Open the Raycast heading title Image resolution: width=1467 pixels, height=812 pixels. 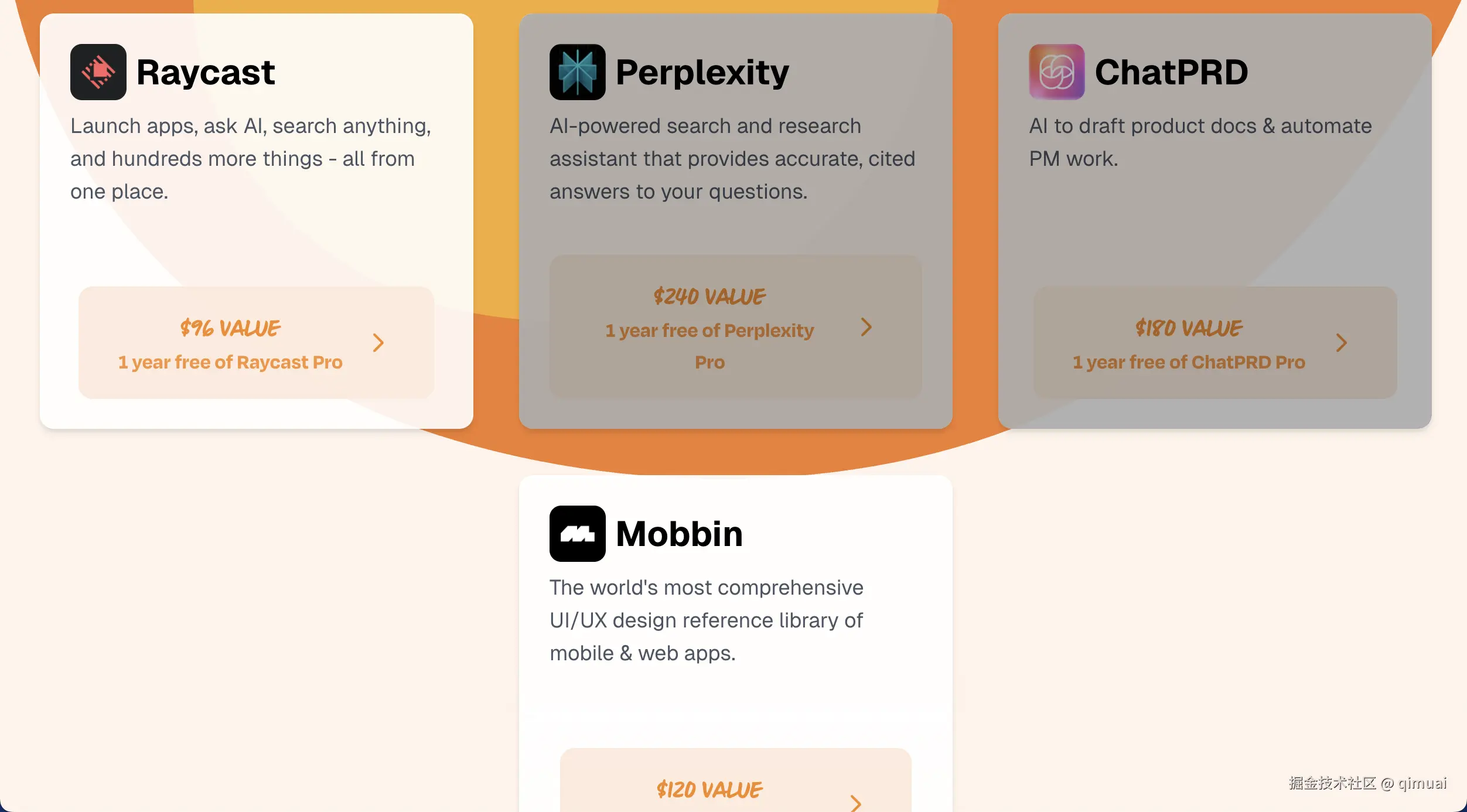(206, 72)
